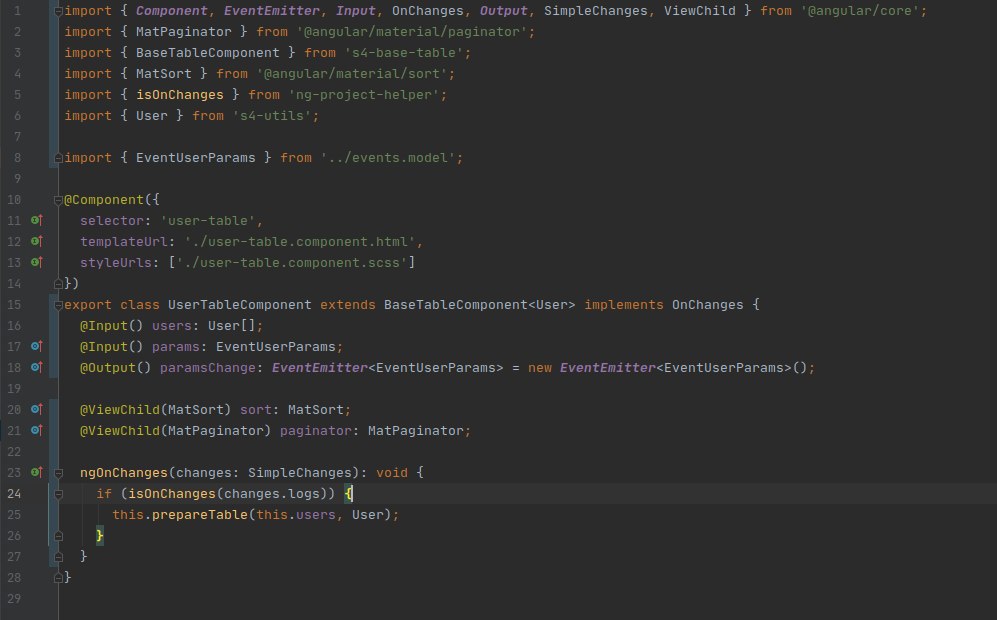Image resolution: width=997 pixels, height=620 pixels.
Task: Click line number 24 in the gutter
Action: [14, 493]
